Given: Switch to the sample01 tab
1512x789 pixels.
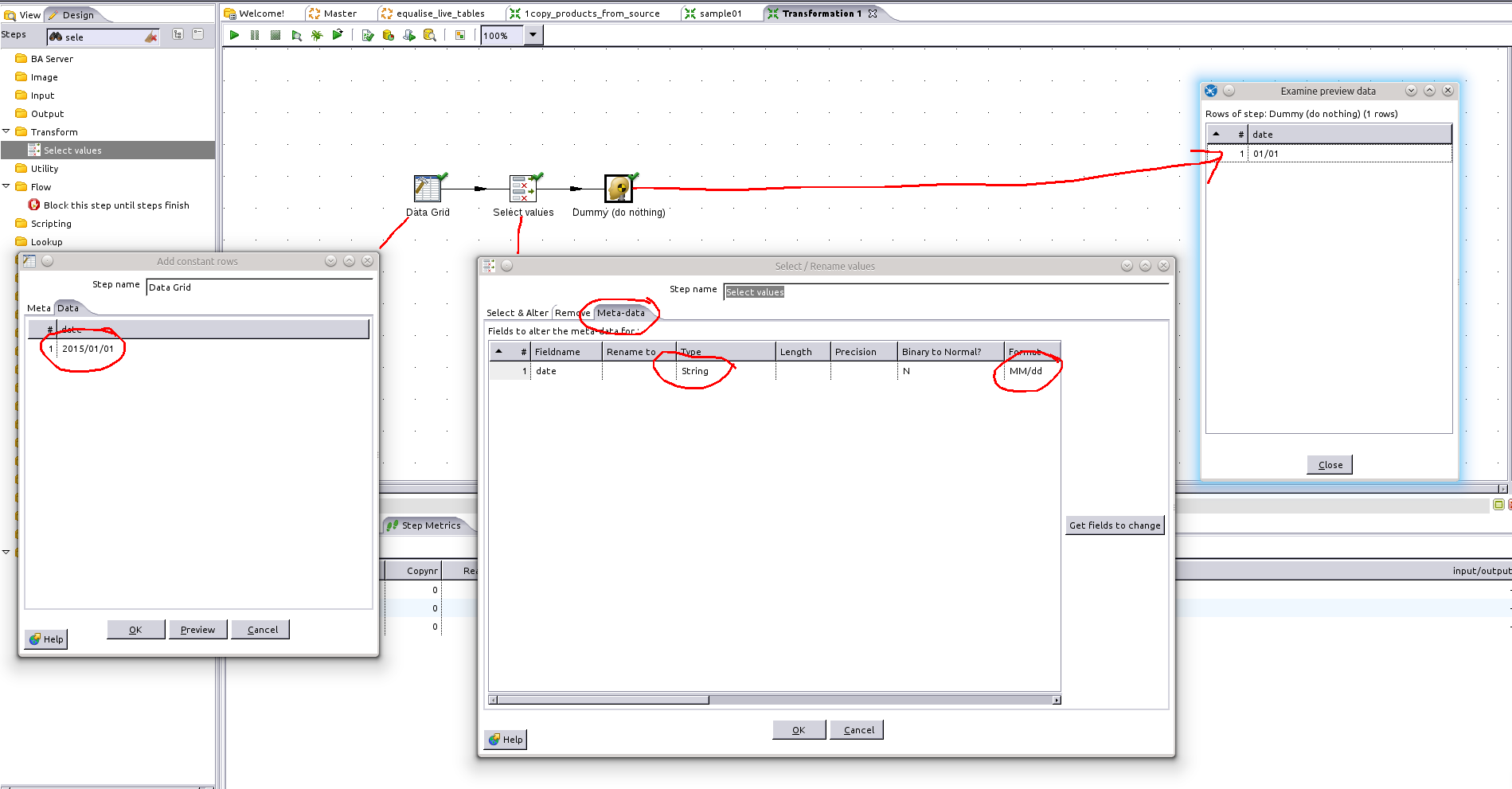Looking at the screenshot, I should 713,14.
